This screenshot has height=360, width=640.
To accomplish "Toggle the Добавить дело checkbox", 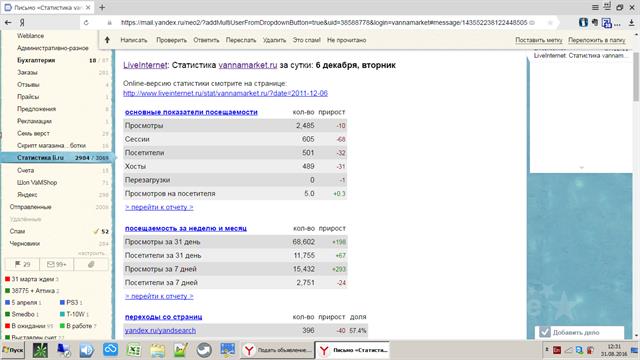I will click(545, 332).
